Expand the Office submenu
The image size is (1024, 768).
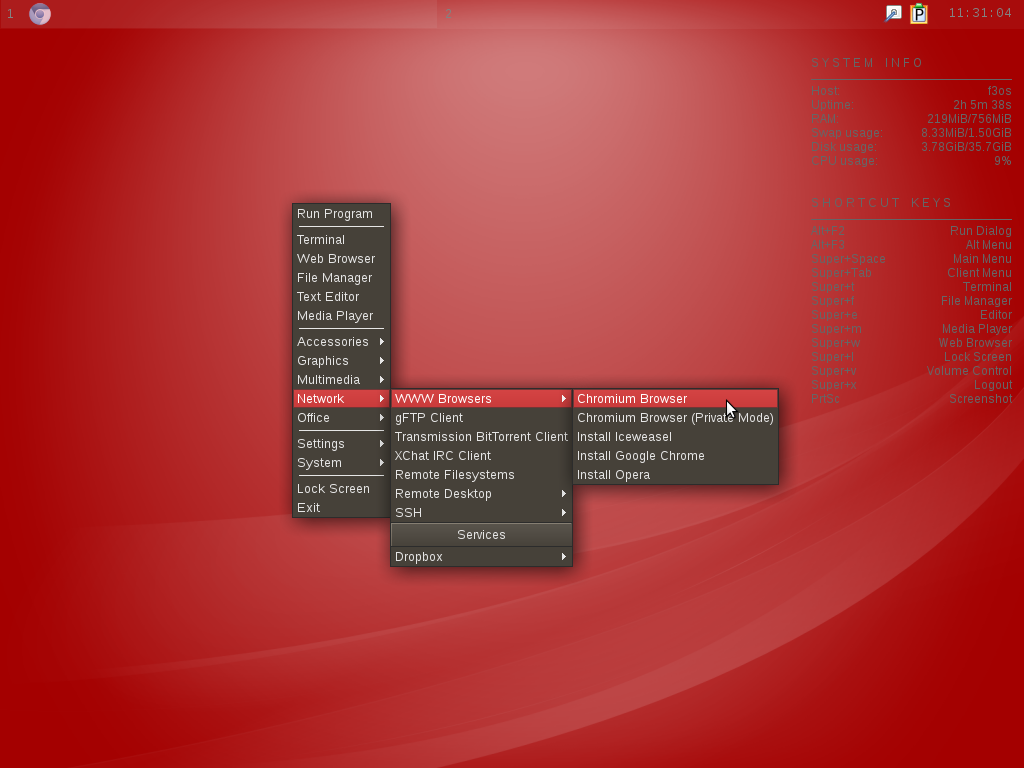coord(341,417)
